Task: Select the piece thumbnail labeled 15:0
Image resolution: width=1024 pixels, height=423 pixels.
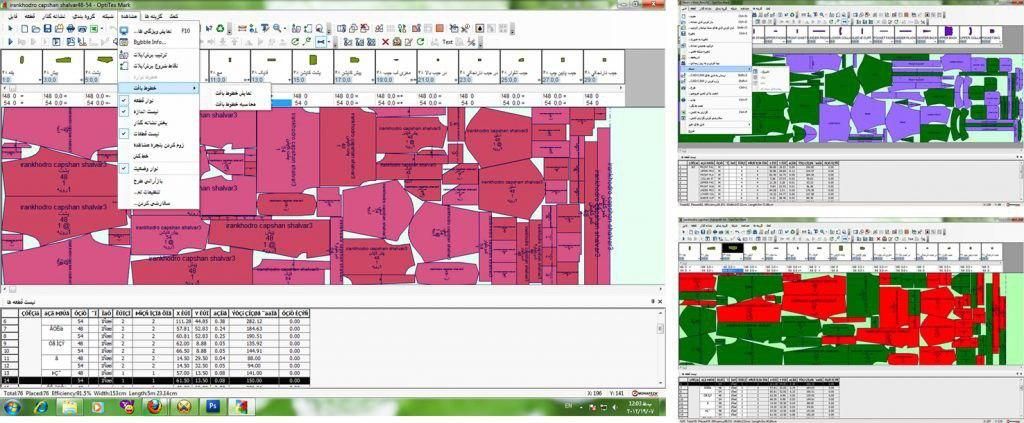Action: coord(312,67)
